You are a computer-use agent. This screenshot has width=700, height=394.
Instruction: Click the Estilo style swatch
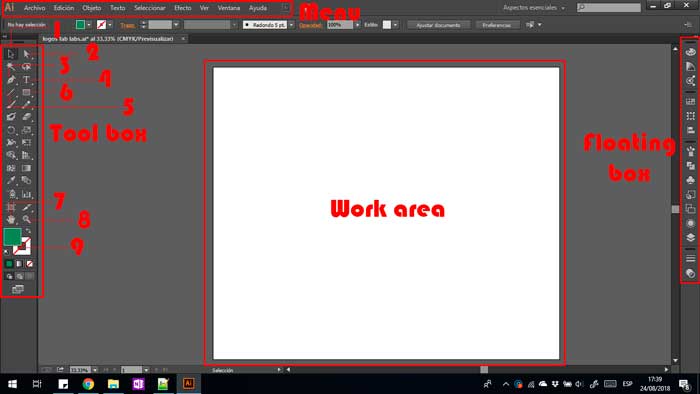coord(387,25)
